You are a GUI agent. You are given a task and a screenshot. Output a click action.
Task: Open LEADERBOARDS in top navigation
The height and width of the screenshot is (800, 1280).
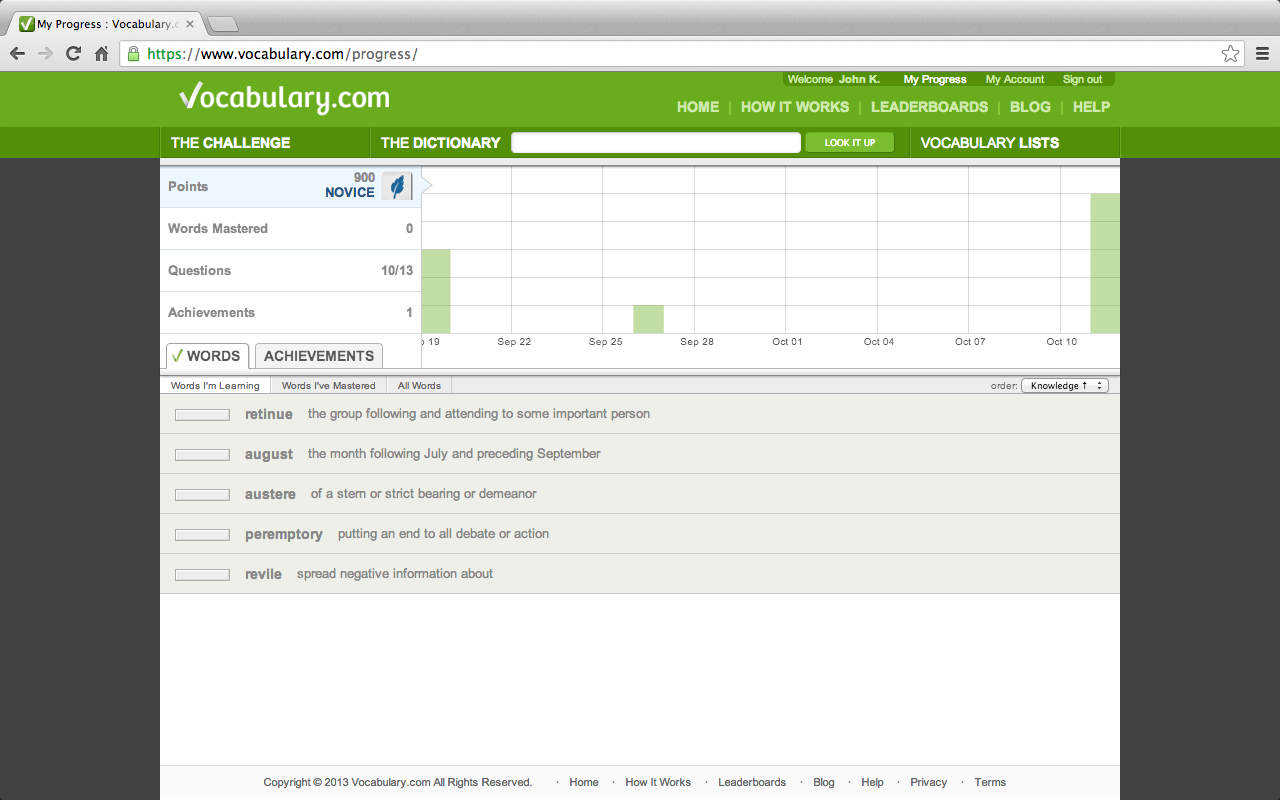pos(929,107)
